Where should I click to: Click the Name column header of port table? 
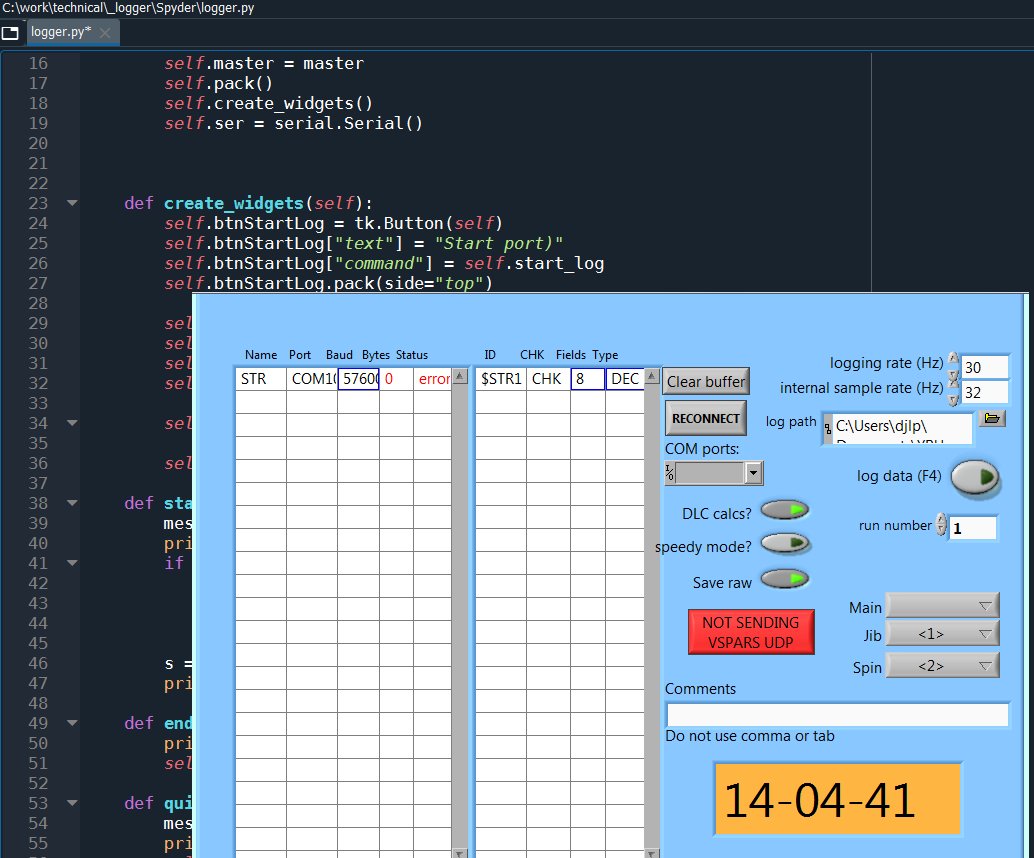pyautogui.click(x=261, y=355)
